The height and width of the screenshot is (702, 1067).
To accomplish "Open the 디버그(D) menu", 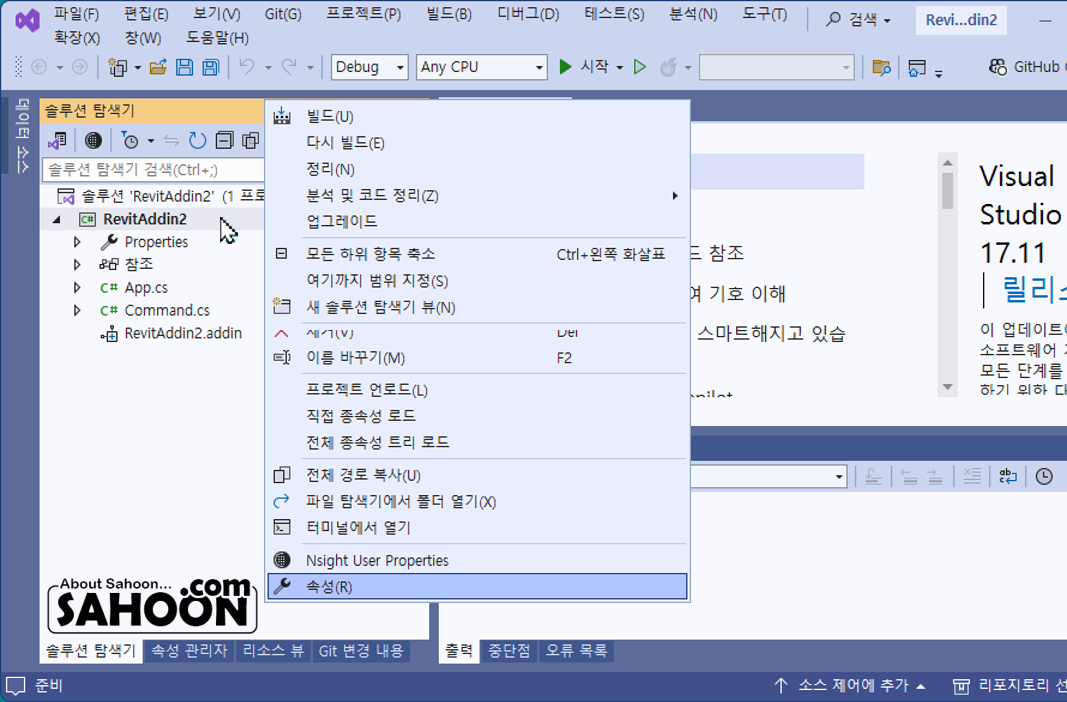I will [528, 14].
